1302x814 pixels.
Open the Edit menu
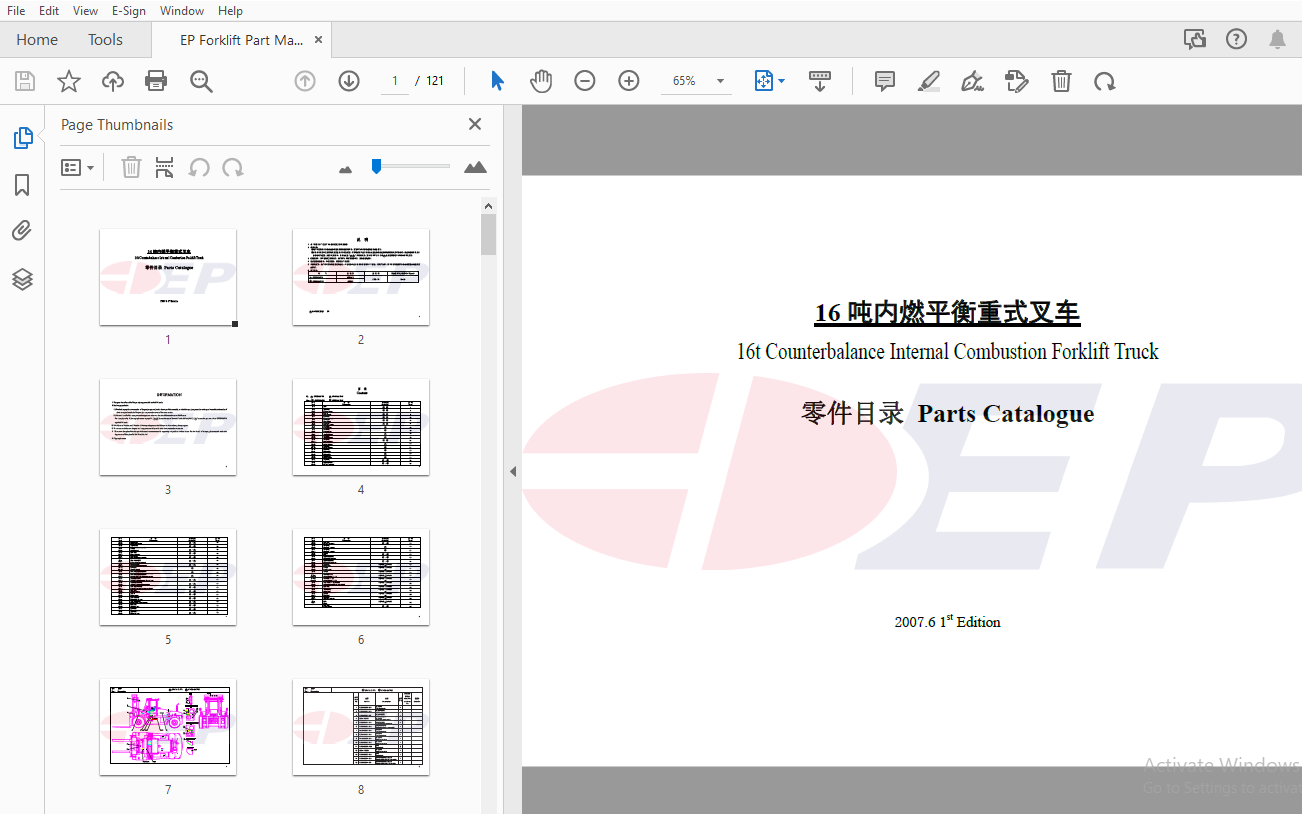49,10
